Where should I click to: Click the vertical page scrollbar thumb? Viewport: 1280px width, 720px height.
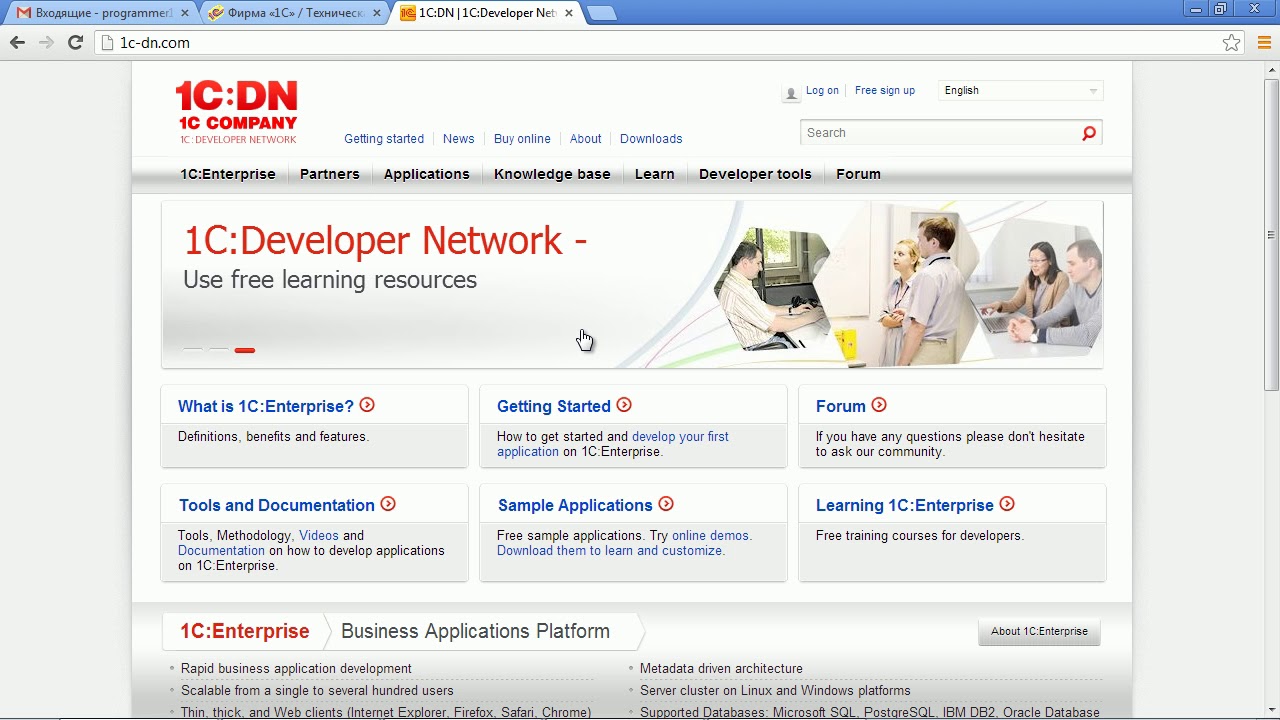click(1271, 235)
